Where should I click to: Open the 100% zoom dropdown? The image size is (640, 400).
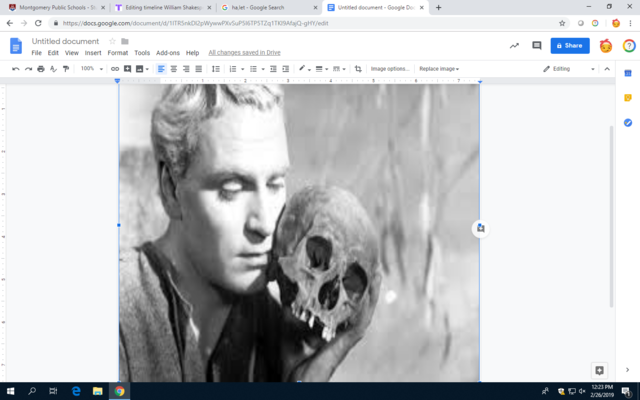pos(91,69)
